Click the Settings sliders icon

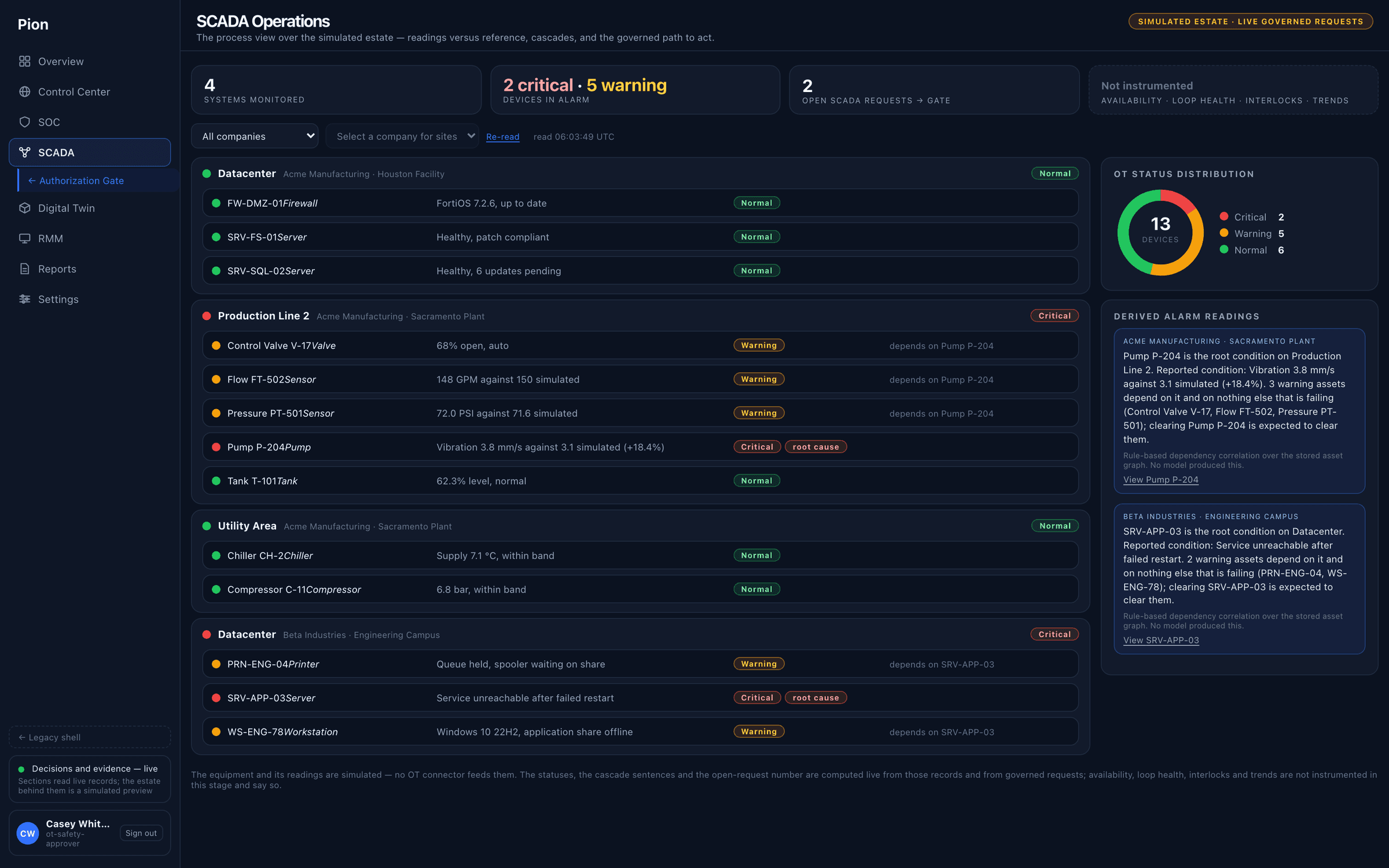pyautogui.click(x=24, y=299)
